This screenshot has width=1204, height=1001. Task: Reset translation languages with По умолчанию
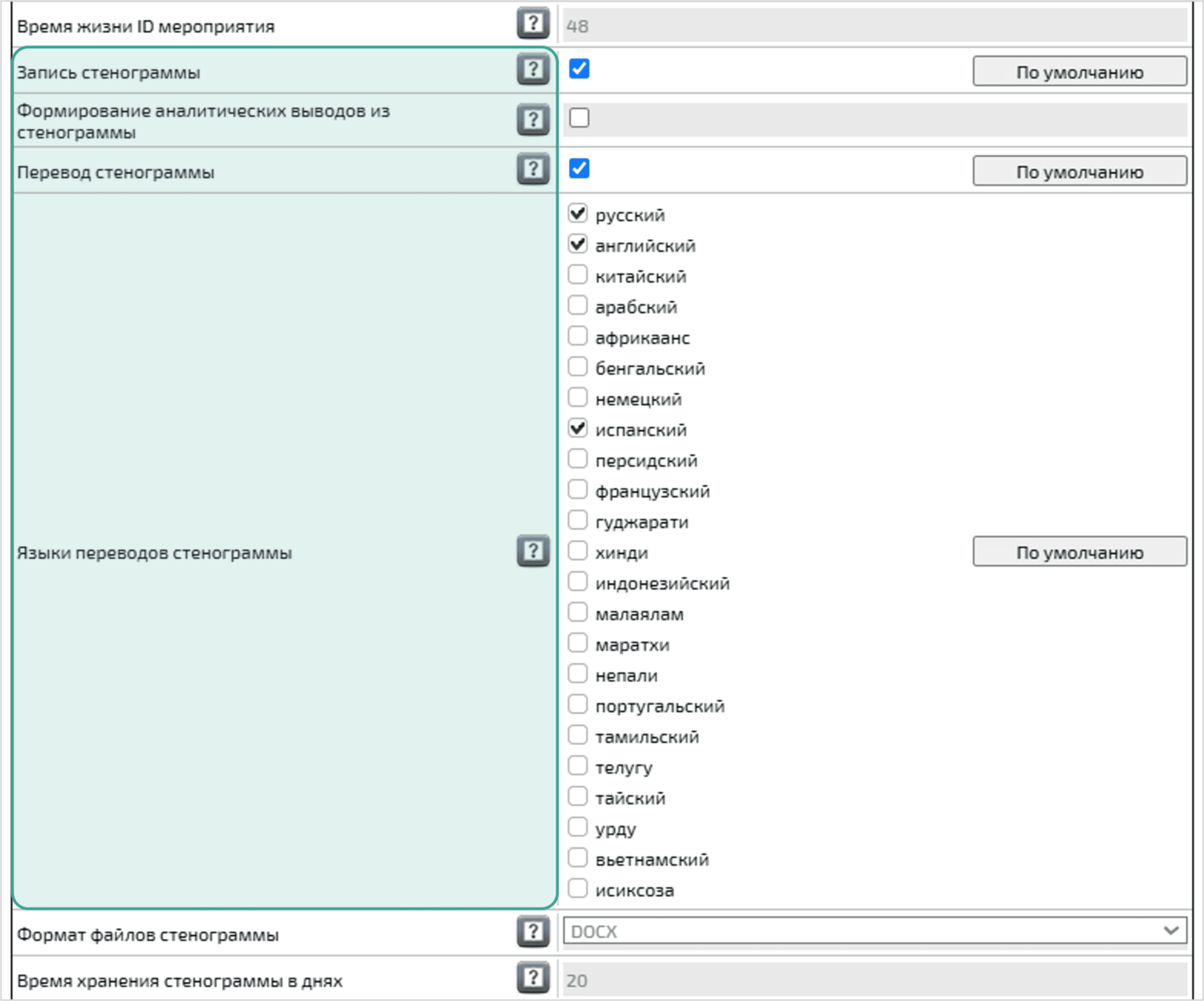click(x=1079, y=552)
